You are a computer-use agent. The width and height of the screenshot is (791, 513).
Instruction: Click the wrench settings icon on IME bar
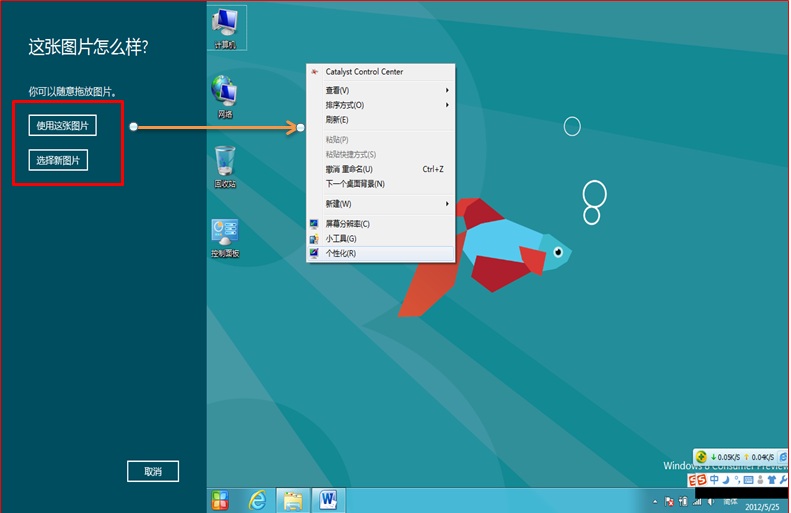click(783, 480)
